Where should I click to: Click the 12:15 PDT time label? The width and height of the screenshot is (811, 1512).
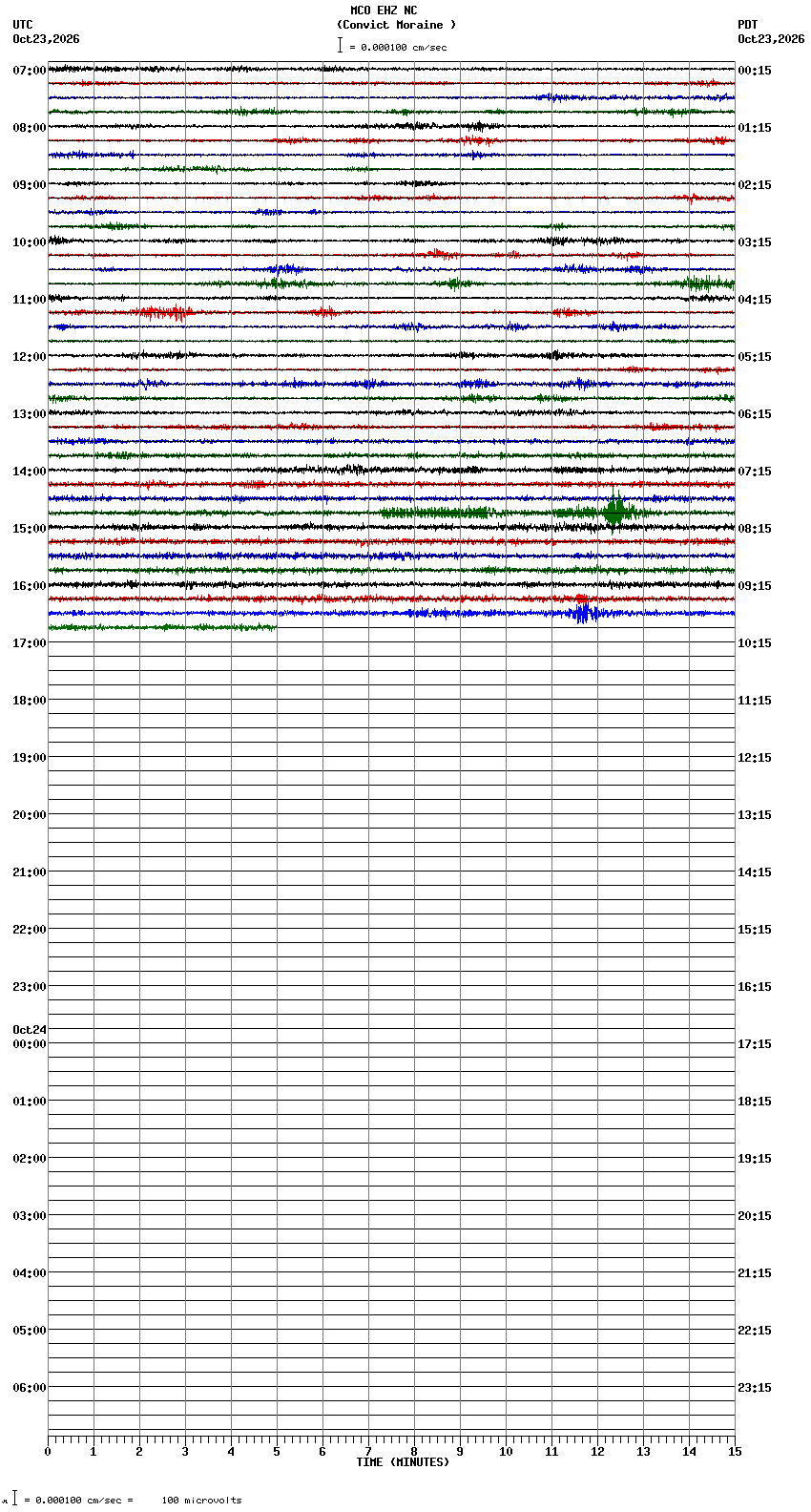click(x=755, y=758)
